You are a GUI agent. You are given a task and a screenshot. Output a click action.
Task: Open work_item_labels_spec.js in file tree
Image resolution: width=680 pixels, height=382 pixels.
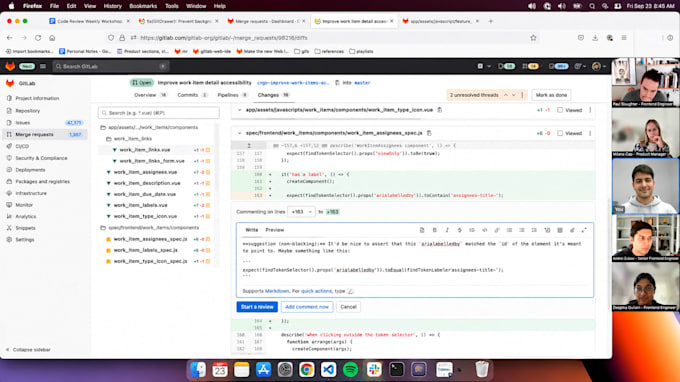coord(146,250)
